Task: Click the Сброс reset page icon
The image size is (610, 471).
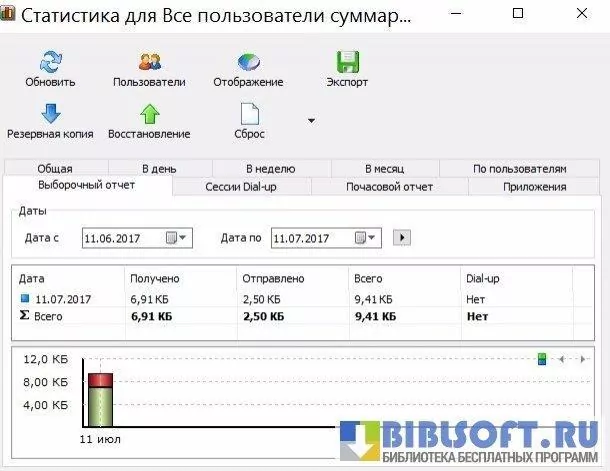Action: click(248, 114)
